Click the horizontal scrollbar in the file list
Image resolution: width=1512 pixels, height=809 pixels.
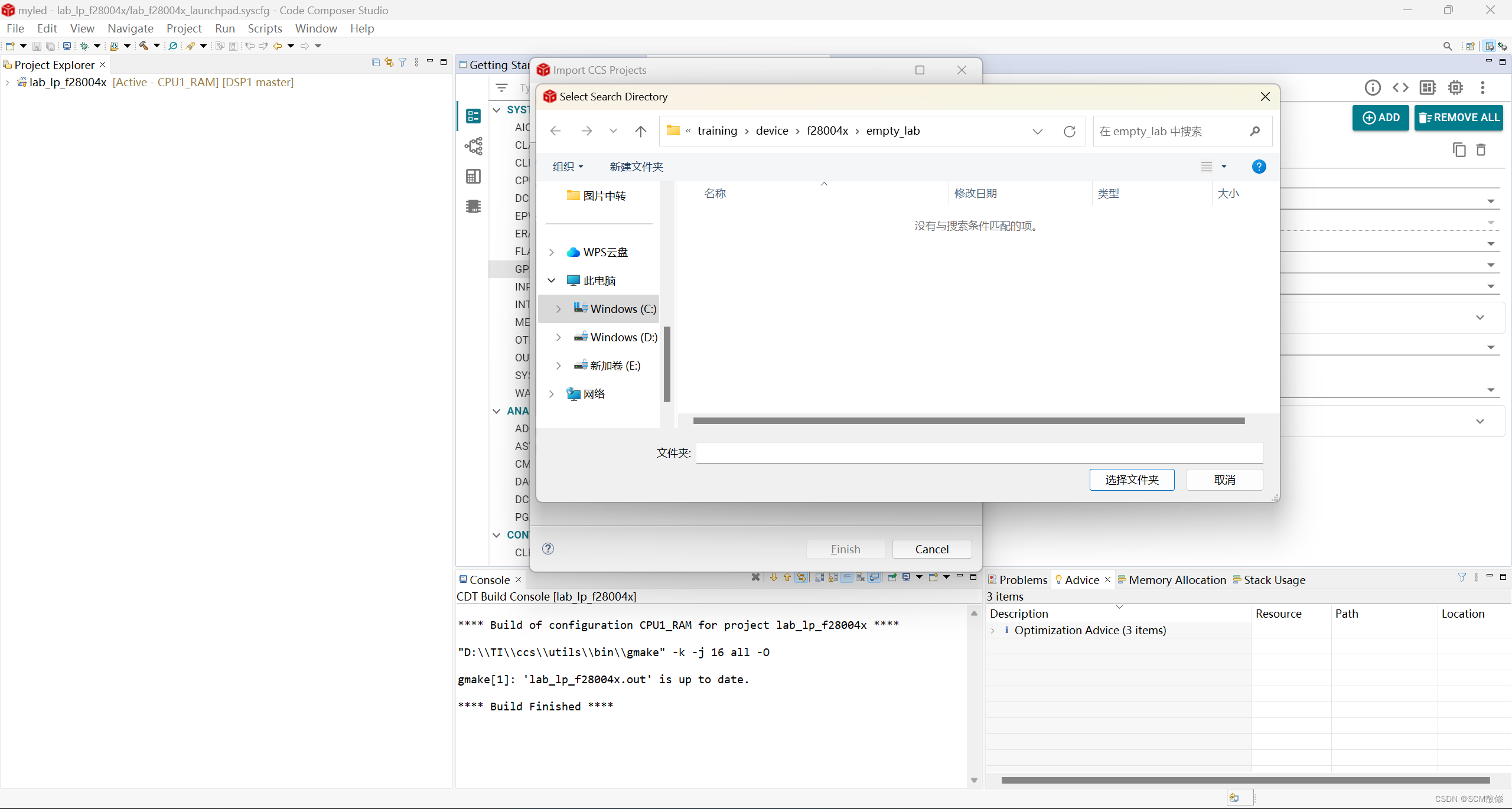click(x=969, y=420)
